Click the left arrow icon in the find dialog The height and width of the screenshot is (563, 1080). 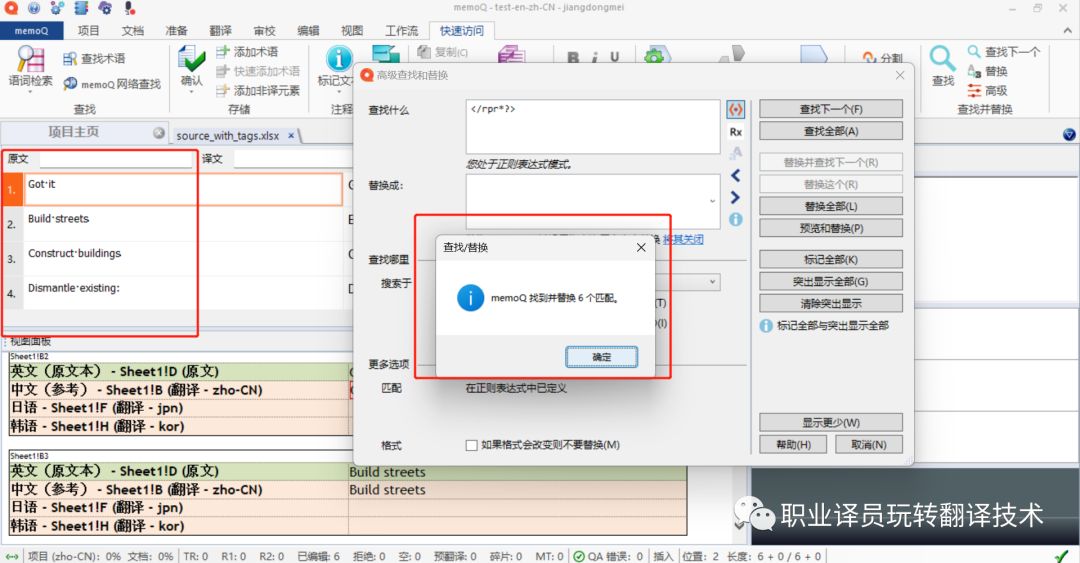pyautogui.click(x=736, y=175)
